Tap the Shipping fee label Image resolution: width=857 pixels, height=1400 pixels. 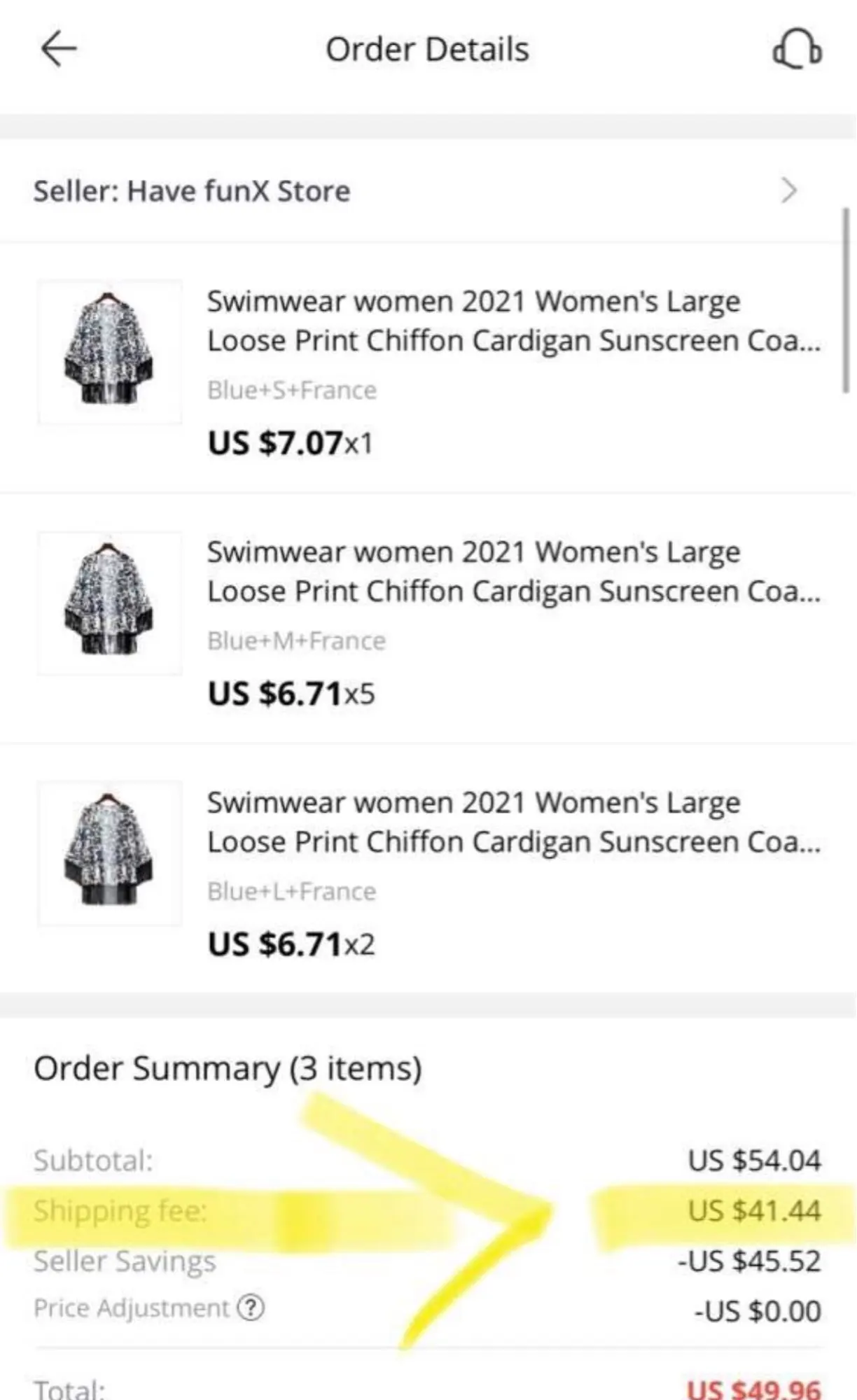(x=120, y=1210)
